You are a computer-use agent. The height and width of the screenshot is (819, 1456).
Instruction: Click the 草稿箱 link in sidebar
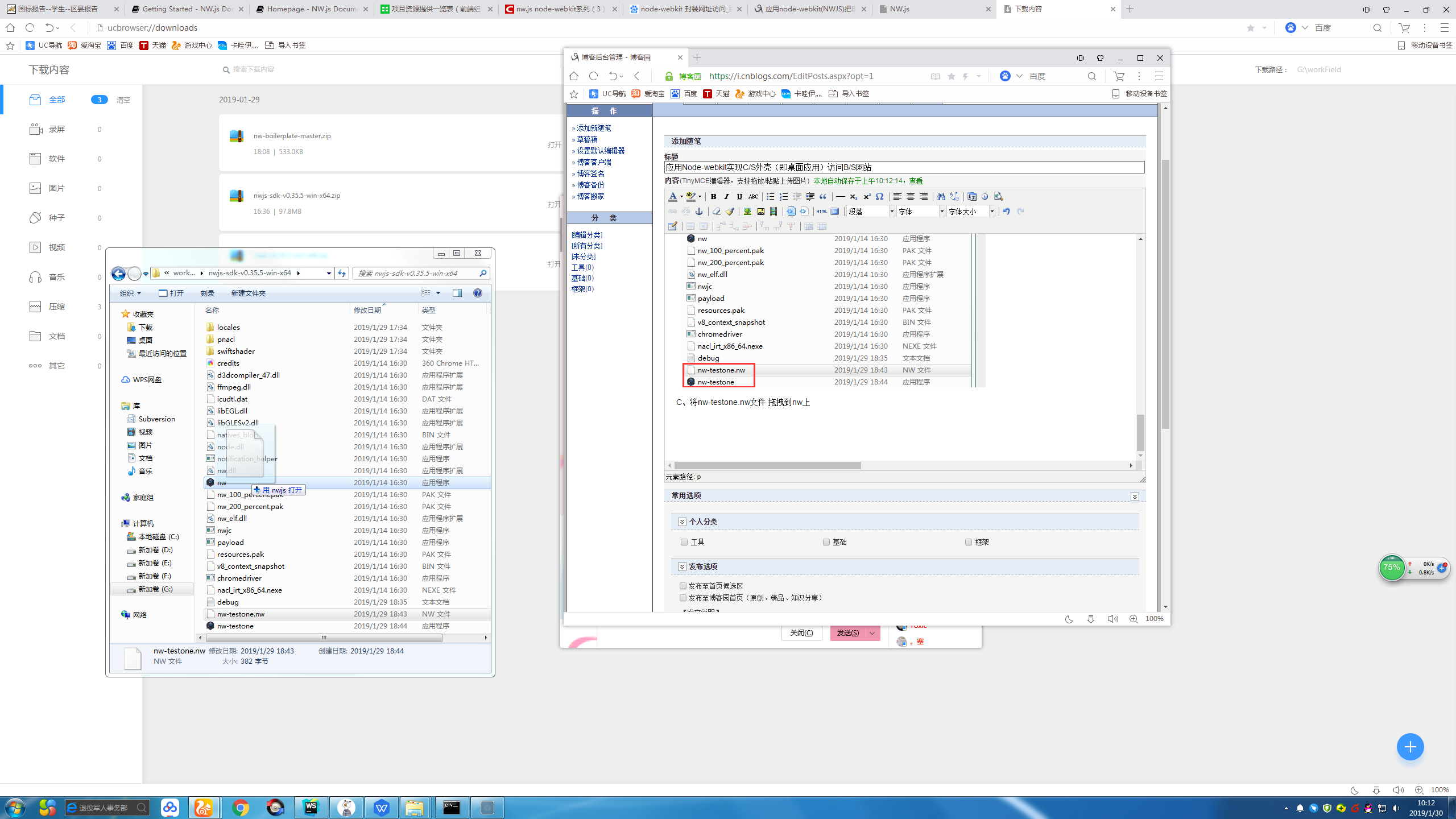point(587,139)
